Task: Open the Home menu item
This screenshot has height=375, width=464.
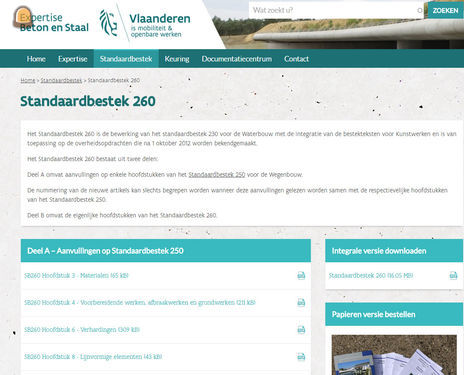Action: point(36,59)
